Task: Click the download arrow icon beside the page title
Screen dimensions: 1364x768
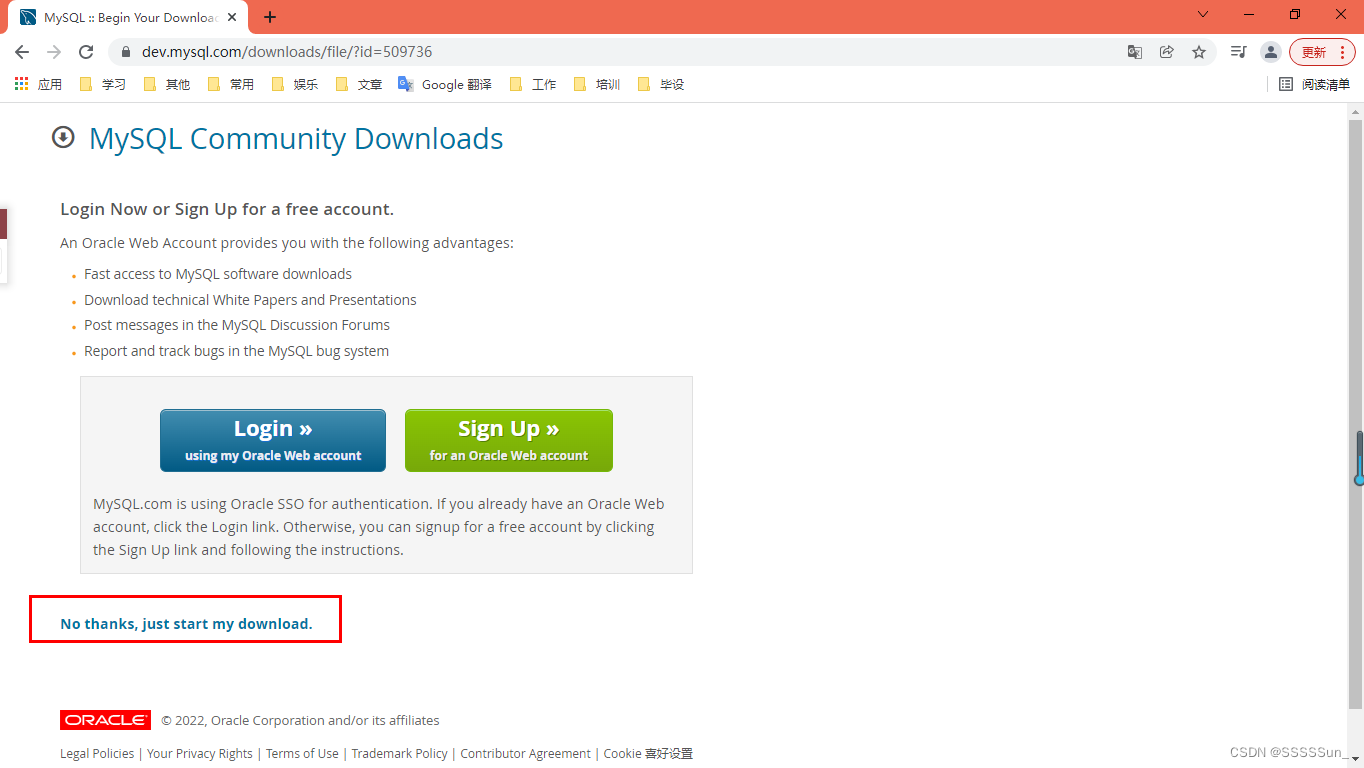Action: (x=63, y=137)
